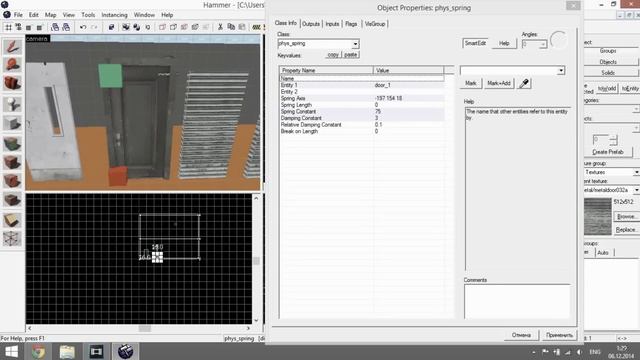Toggle the 3D grid icon
This screenshot has width=640, height=360.
(18, 27)
